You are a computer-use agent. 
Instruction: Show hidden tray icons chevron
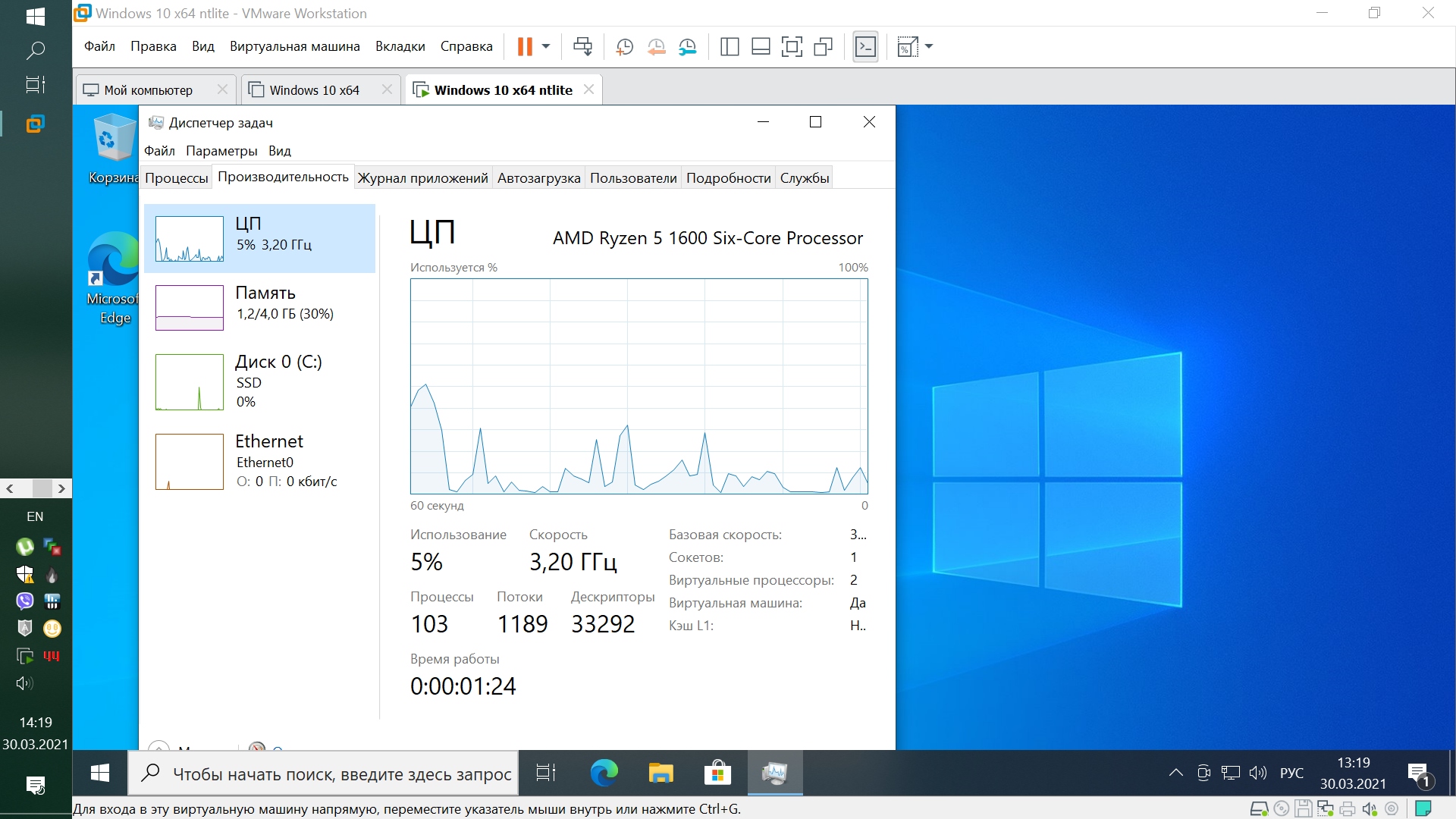[x=1175, y=773]
